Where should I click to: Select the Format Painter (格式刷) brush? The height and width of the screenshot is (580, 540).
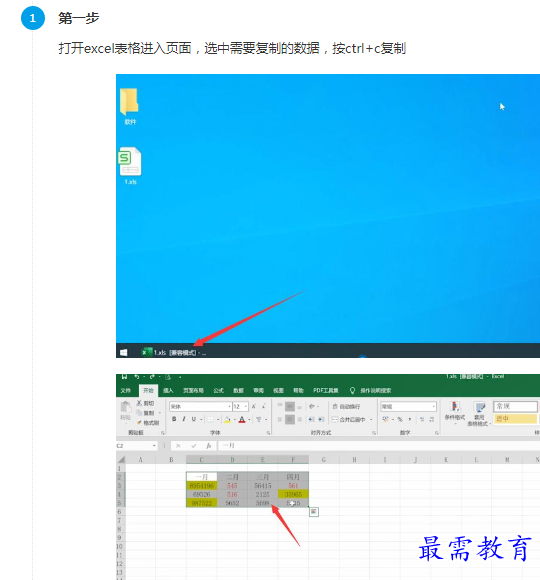pyautogui.click(x=148, y=422)
